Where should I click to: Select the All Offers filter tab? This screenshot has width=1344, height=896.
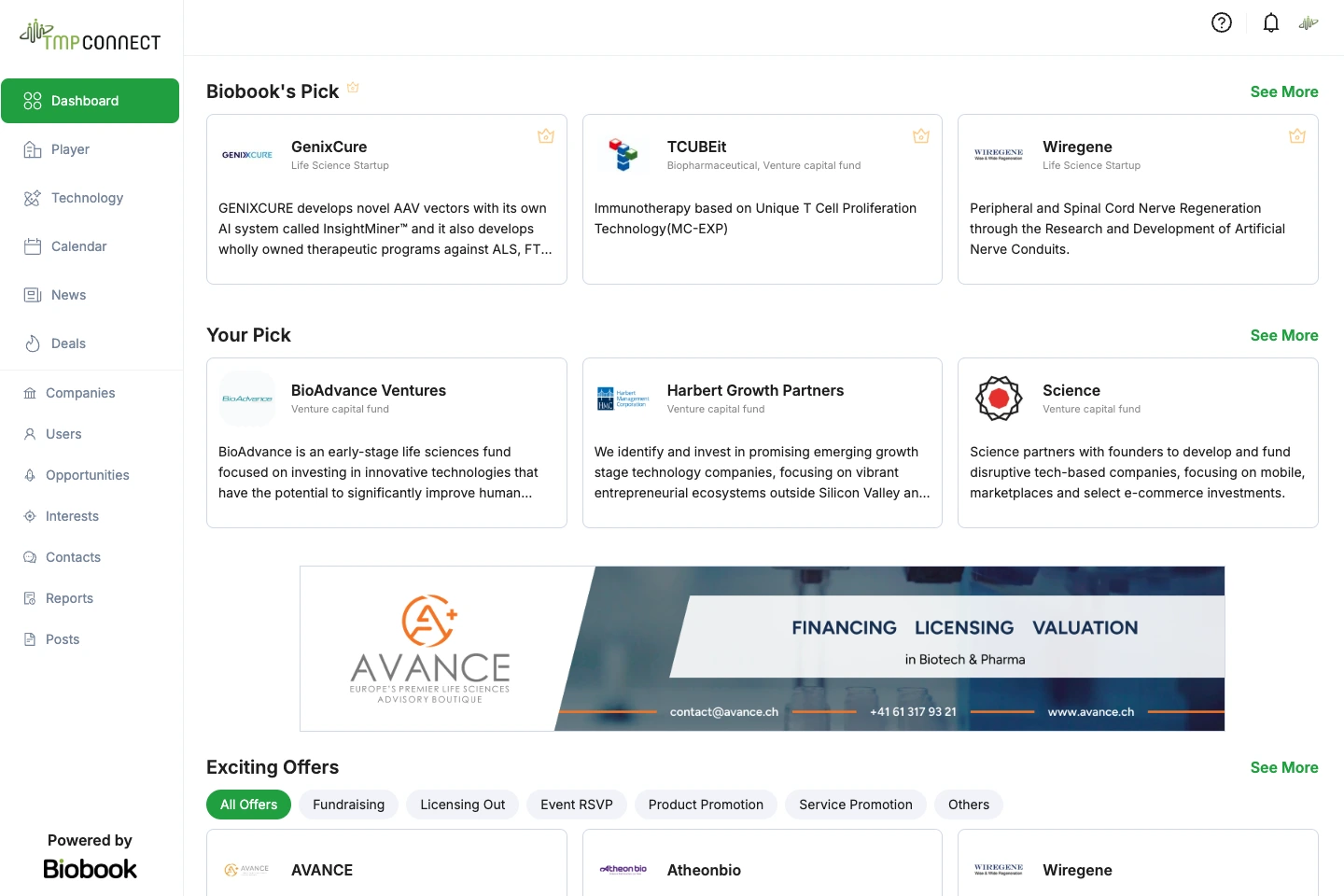(x=248, y=805)
